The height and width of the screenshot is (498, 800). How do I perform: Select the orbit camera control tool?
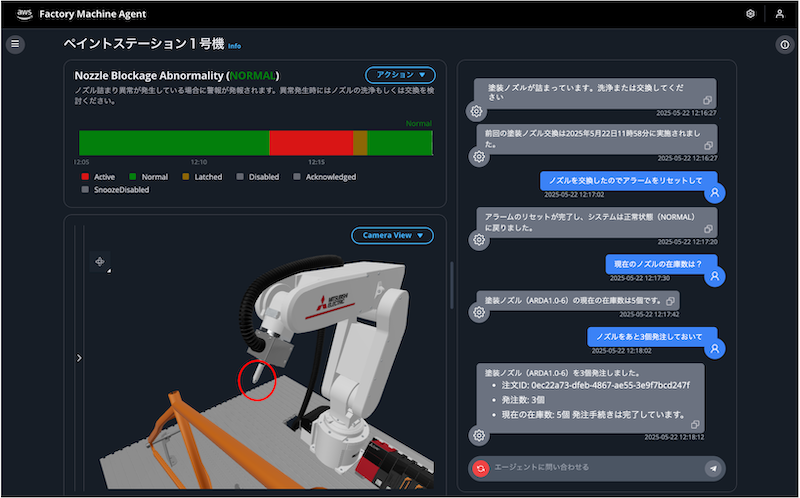click(x=100, y=261)
